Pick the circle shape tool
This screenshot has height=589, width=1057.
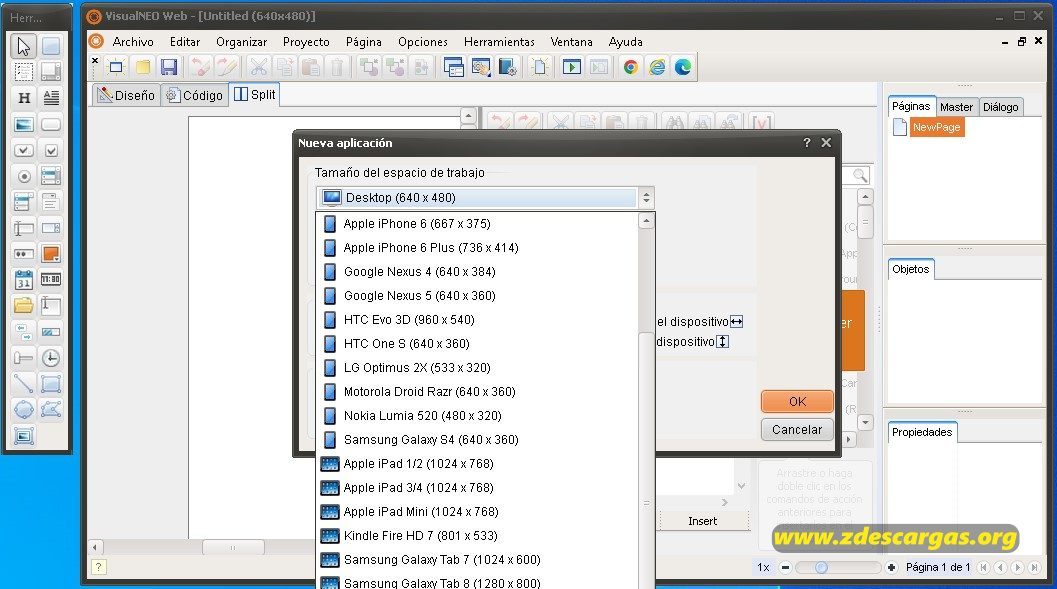coord(24,409)
